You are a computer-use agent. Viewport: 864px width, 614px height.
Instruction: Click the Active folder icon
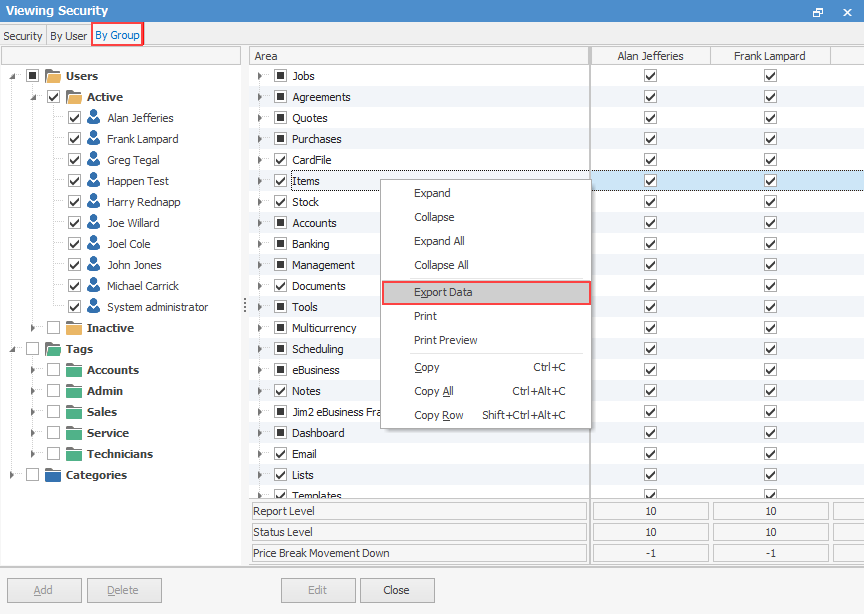pos(74,97)
